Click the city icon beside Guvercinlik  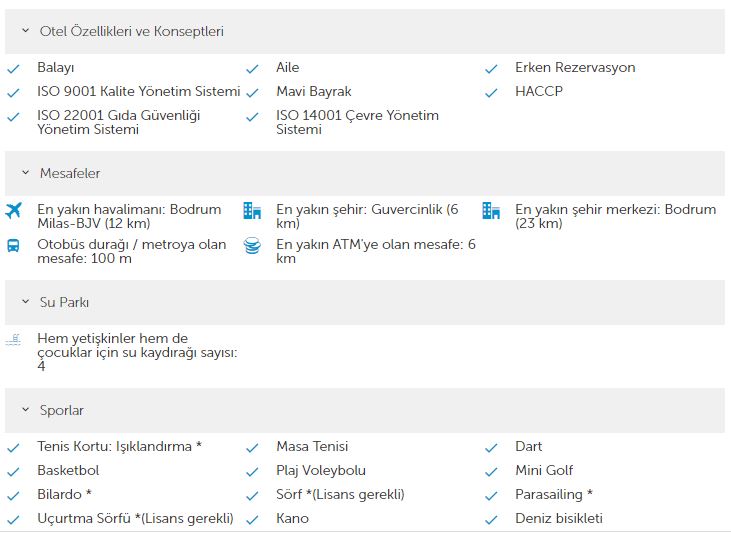(252, 210)
